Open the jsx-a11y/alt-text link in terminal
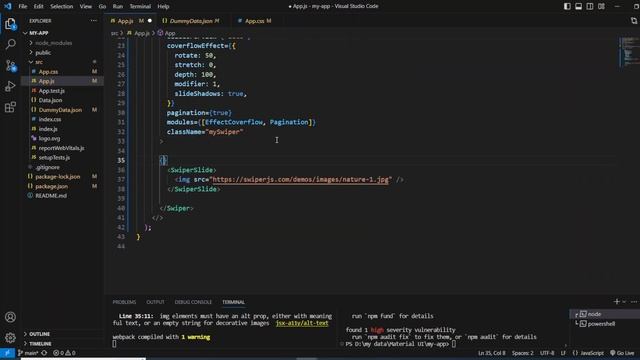Image resolution: width=640 pixels, height=360 pixels. tap(302, 323)
